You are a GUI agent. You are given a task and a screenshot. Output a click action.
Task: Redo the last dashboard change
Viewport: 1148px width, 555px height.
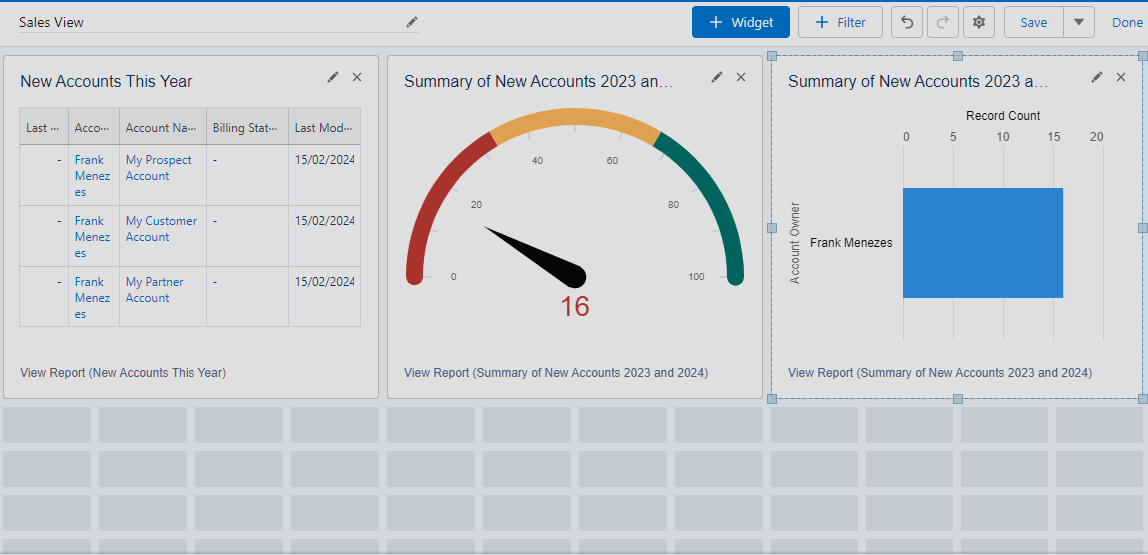[x=943, y=22]
